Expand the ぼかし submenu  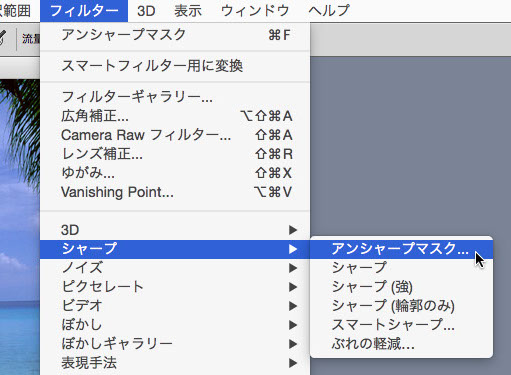[175, 325]
